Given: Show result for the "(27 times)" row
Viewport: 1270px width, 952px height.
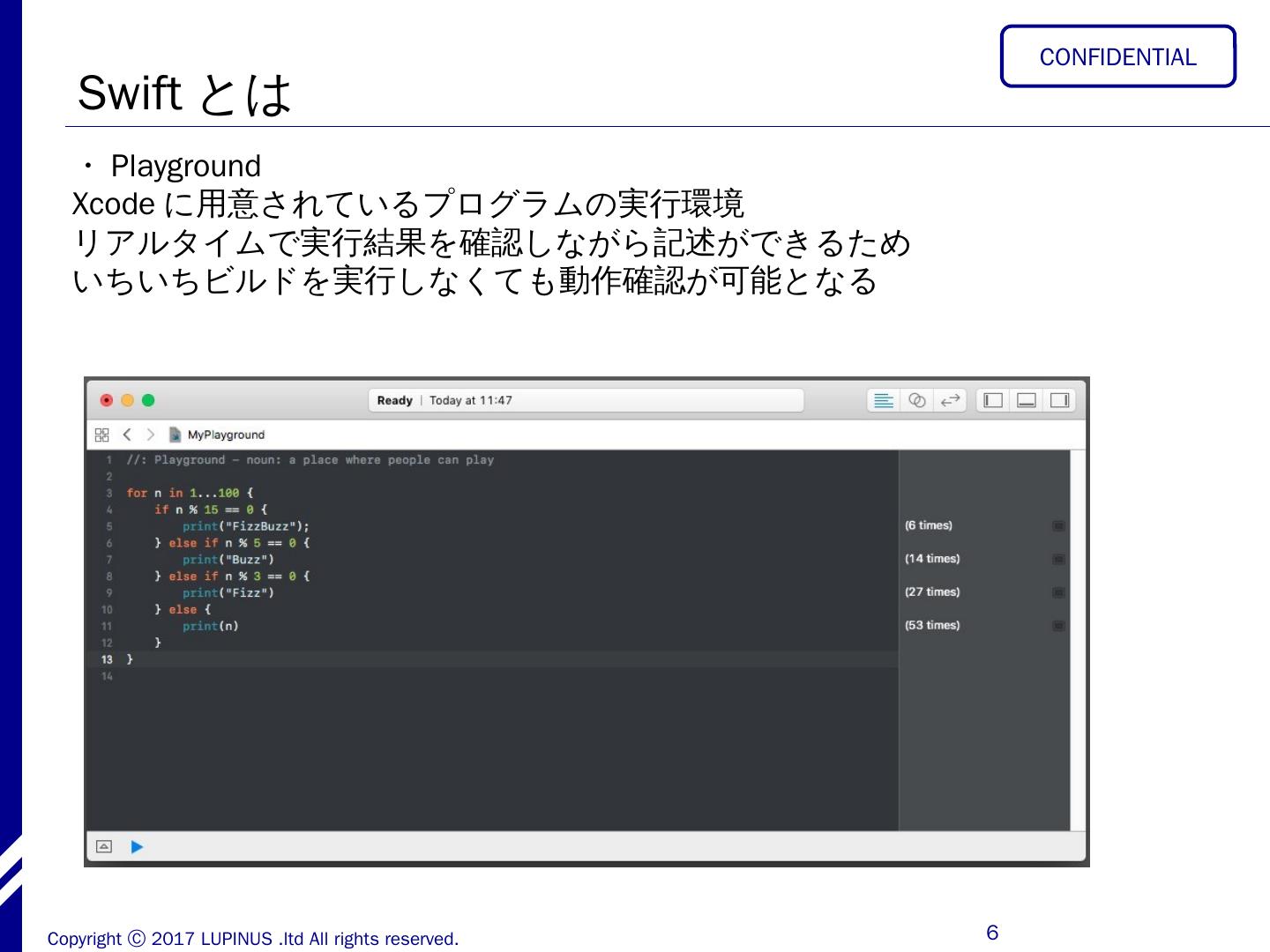Looking at the screenshot, I should pos(1058,593).
